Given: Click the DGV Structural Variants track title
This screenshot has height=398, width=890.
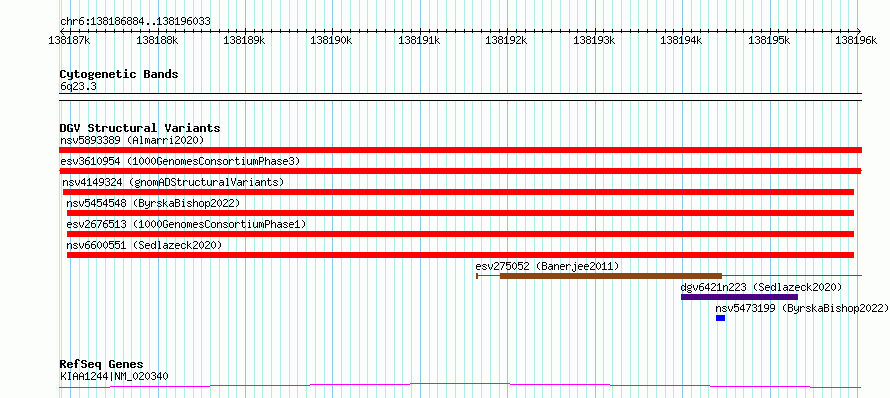Looking at the screenshot, I should pyautogui.click(x=140, y=128).
